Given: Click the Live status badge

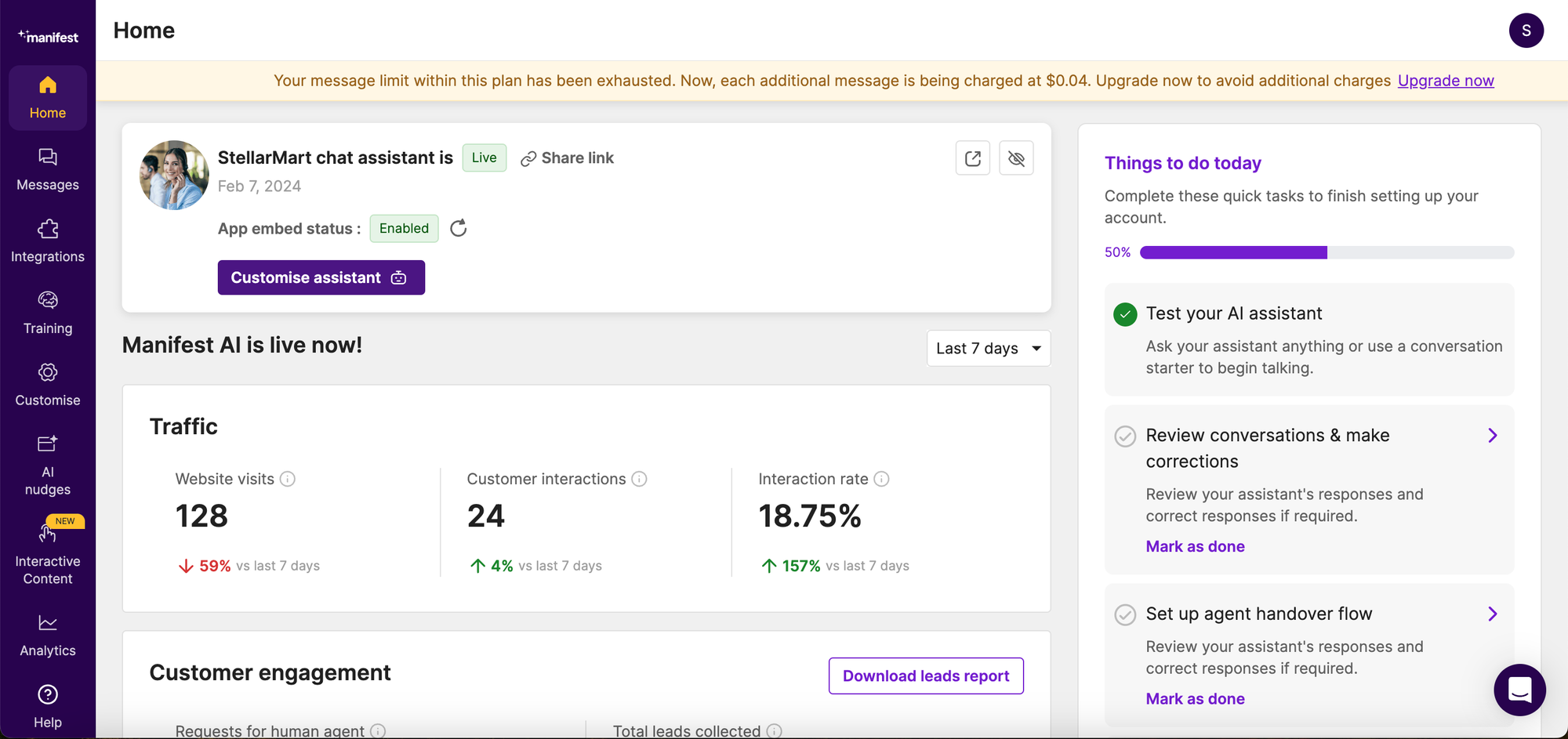Looking at the screenshot, I should coord(485,158).
